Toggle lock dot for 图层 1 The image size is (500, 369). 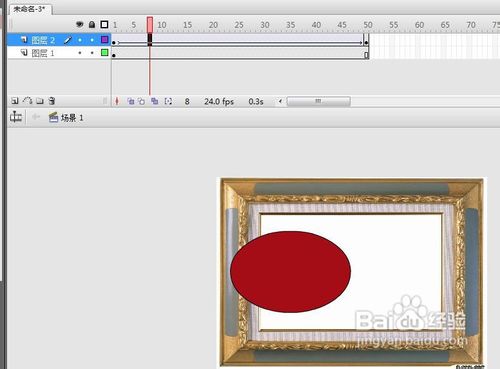click(92, 53)
